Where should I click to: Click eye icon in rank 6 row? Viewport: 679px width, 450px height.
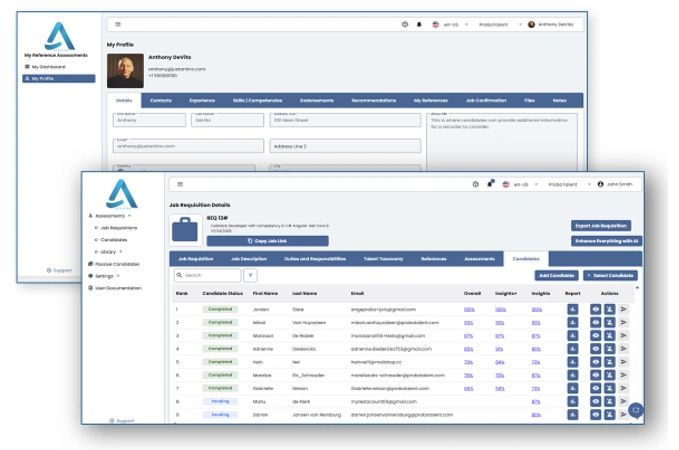click(595, 375)
